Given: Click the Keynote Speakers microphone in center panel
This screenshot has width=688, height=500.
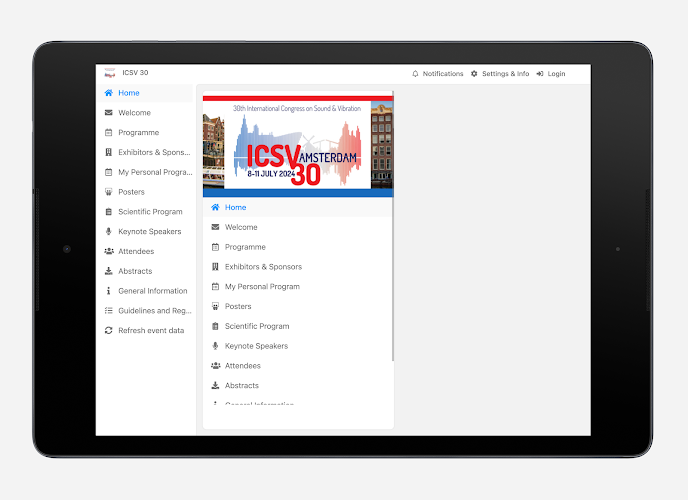Looking at the screenshot, I should 215,346.
